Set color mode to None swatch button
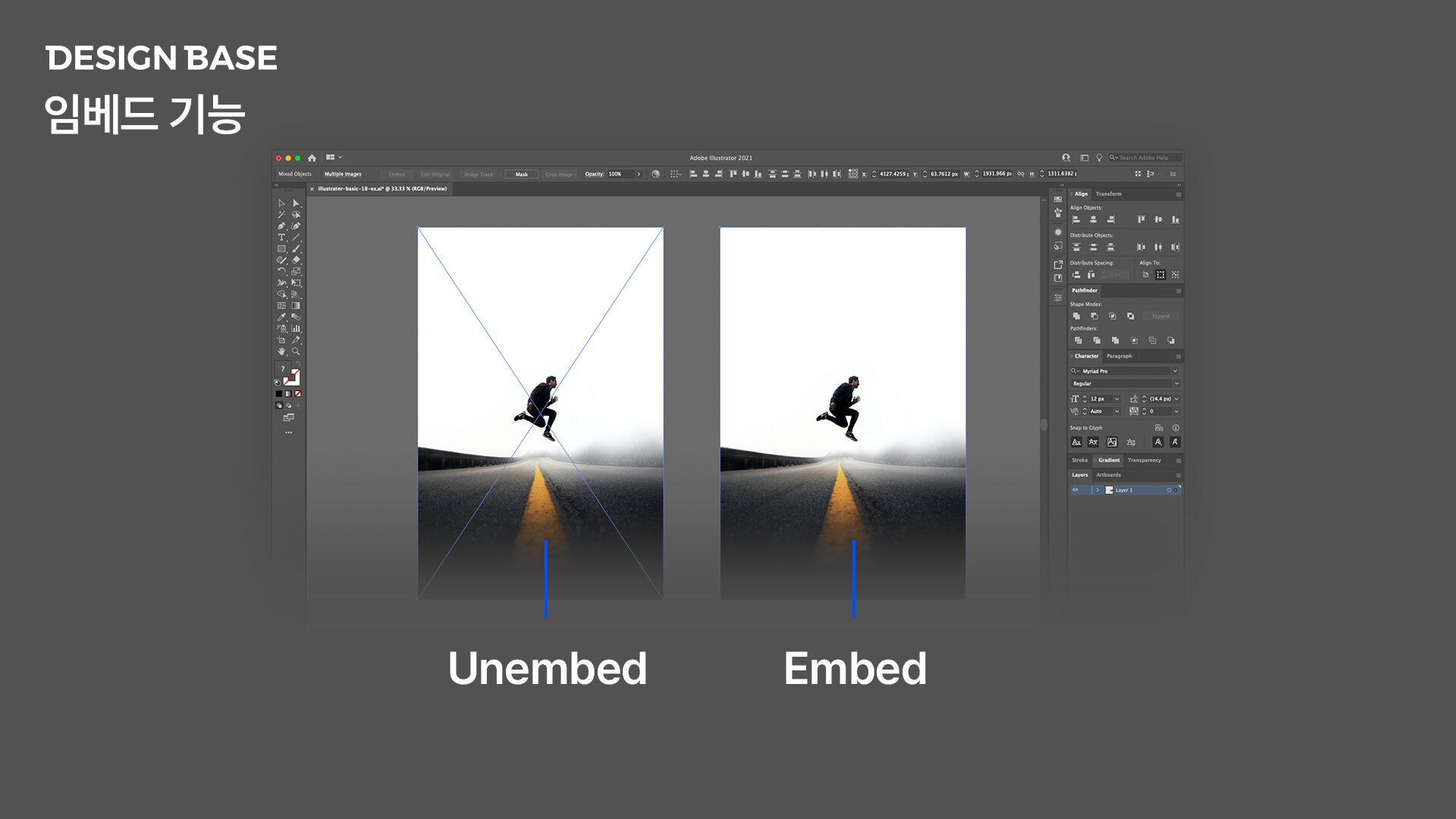Screen dimensions: 1456x819 (298, 394)
